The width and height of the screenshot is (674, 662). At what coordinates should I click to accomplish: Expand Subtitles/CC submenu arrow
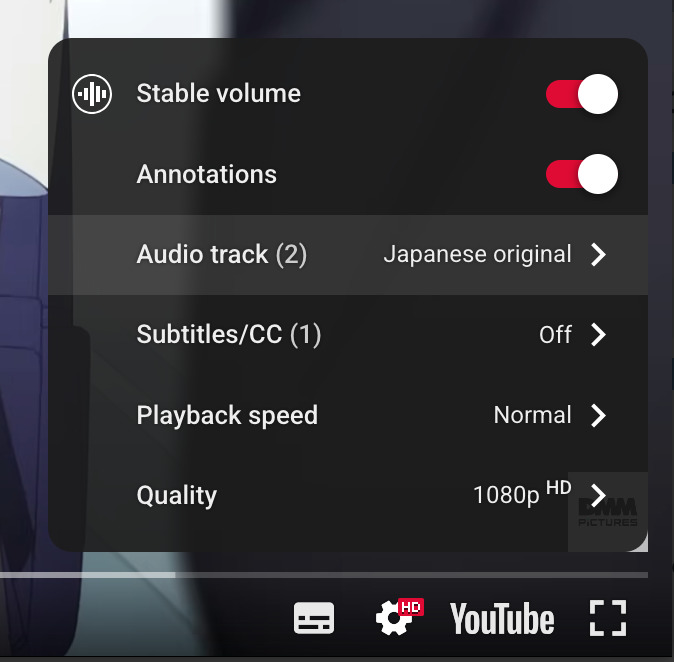[x=598, y=335]
